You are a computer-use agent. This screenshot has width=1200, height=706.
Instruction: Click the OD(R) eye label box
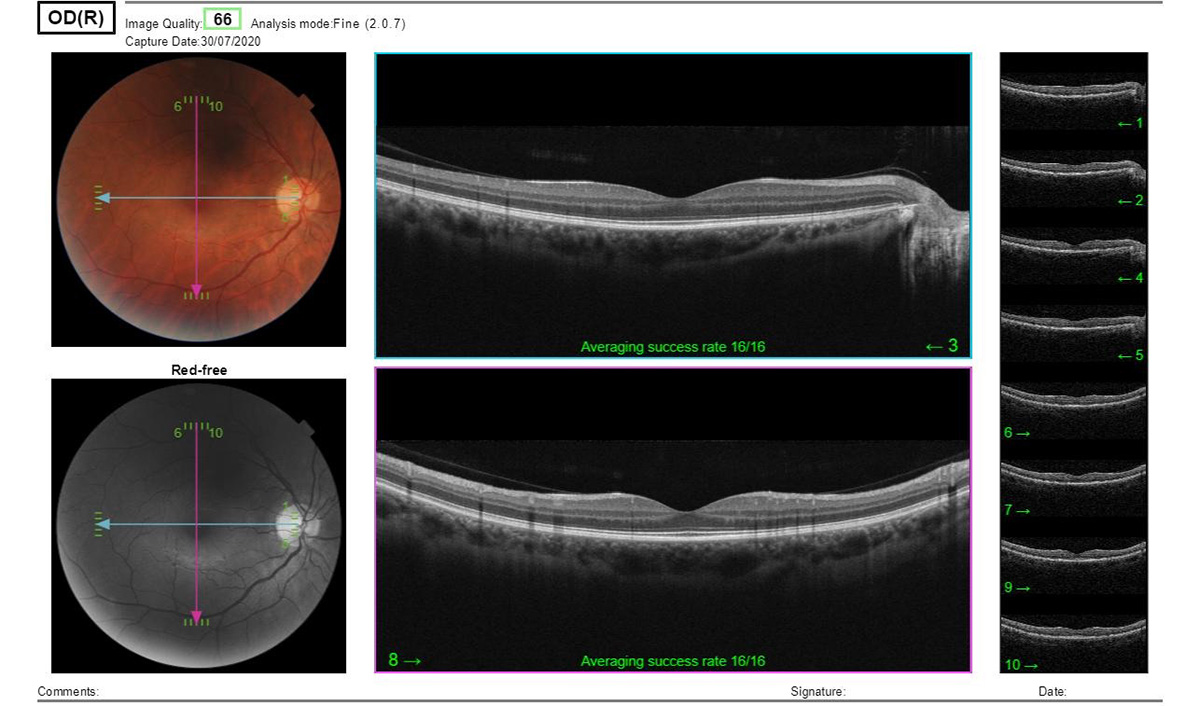click(x=76, y=19)
